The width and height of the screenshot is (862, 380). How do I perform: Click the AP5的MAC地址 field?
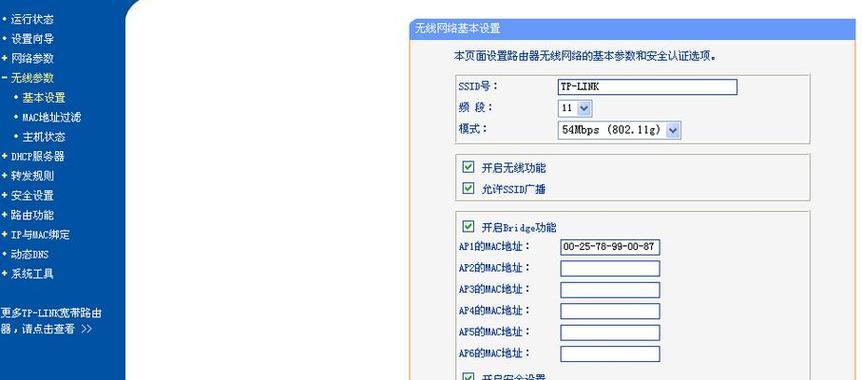coord(610,333)
